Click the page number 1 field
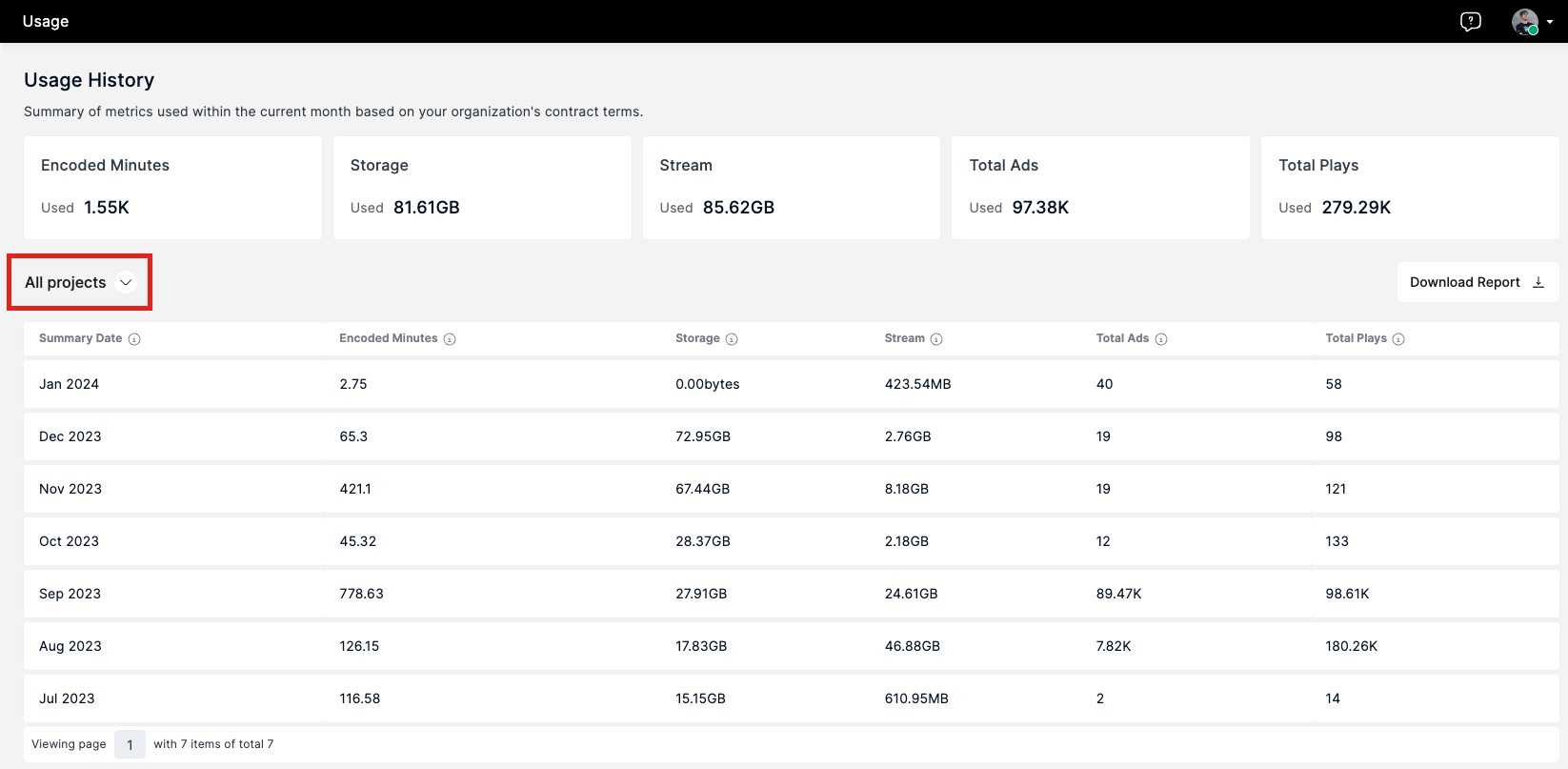 pos(130,744)
